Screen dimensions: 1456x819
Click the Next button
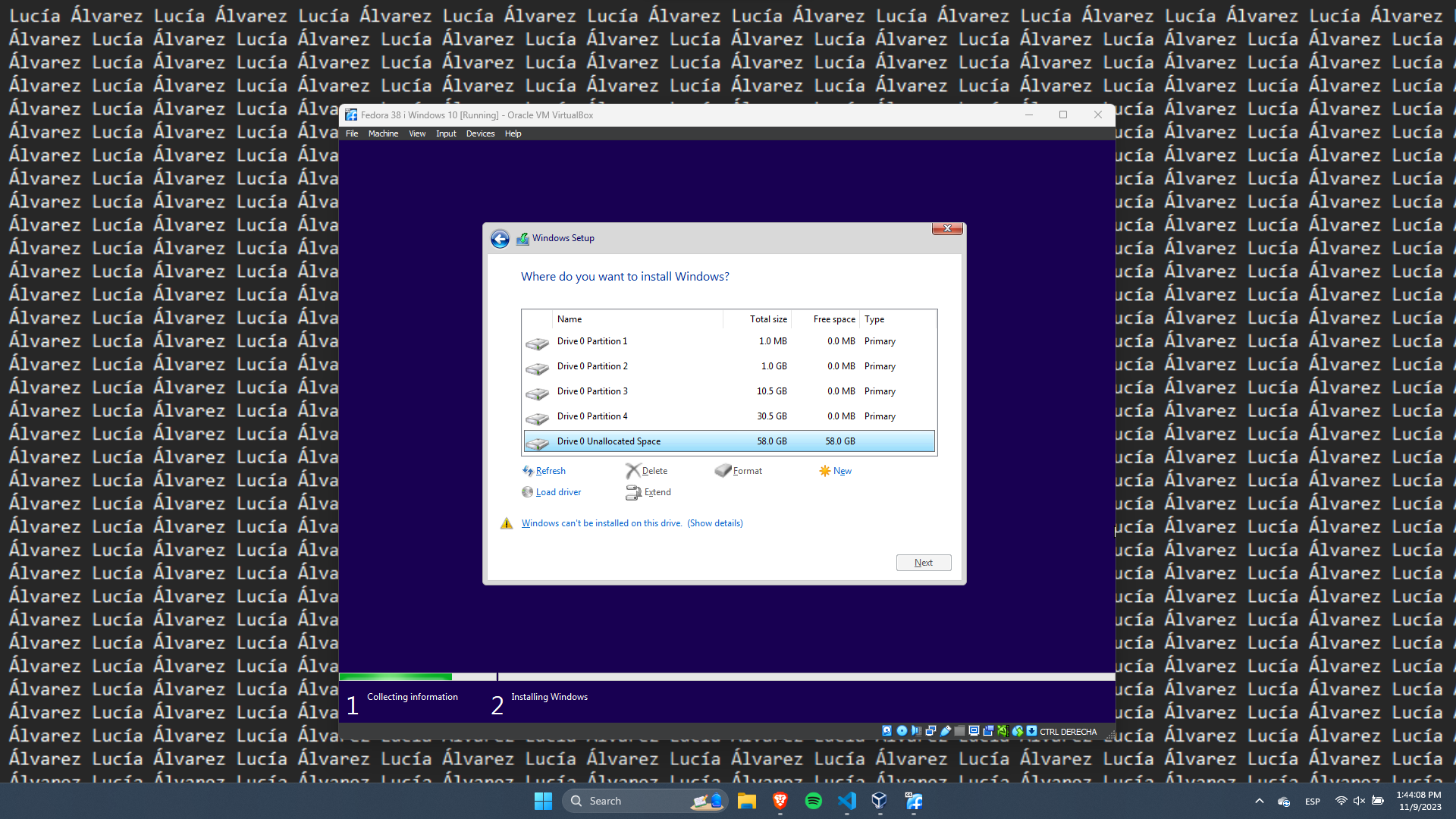923,563
